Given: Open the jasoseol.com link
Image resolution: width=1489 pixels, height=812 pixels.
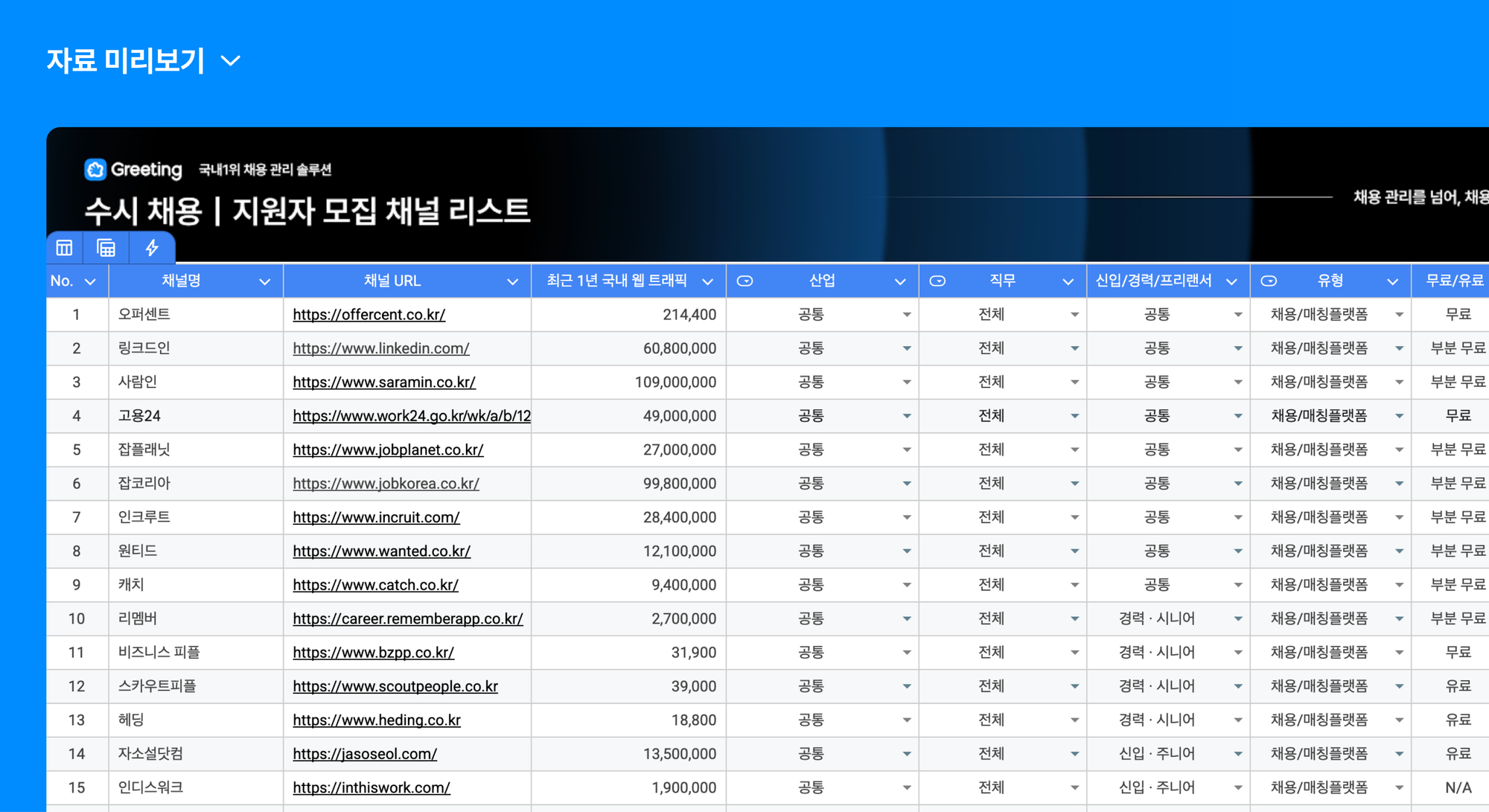Looking at the screenshot, I should (365, 754).
